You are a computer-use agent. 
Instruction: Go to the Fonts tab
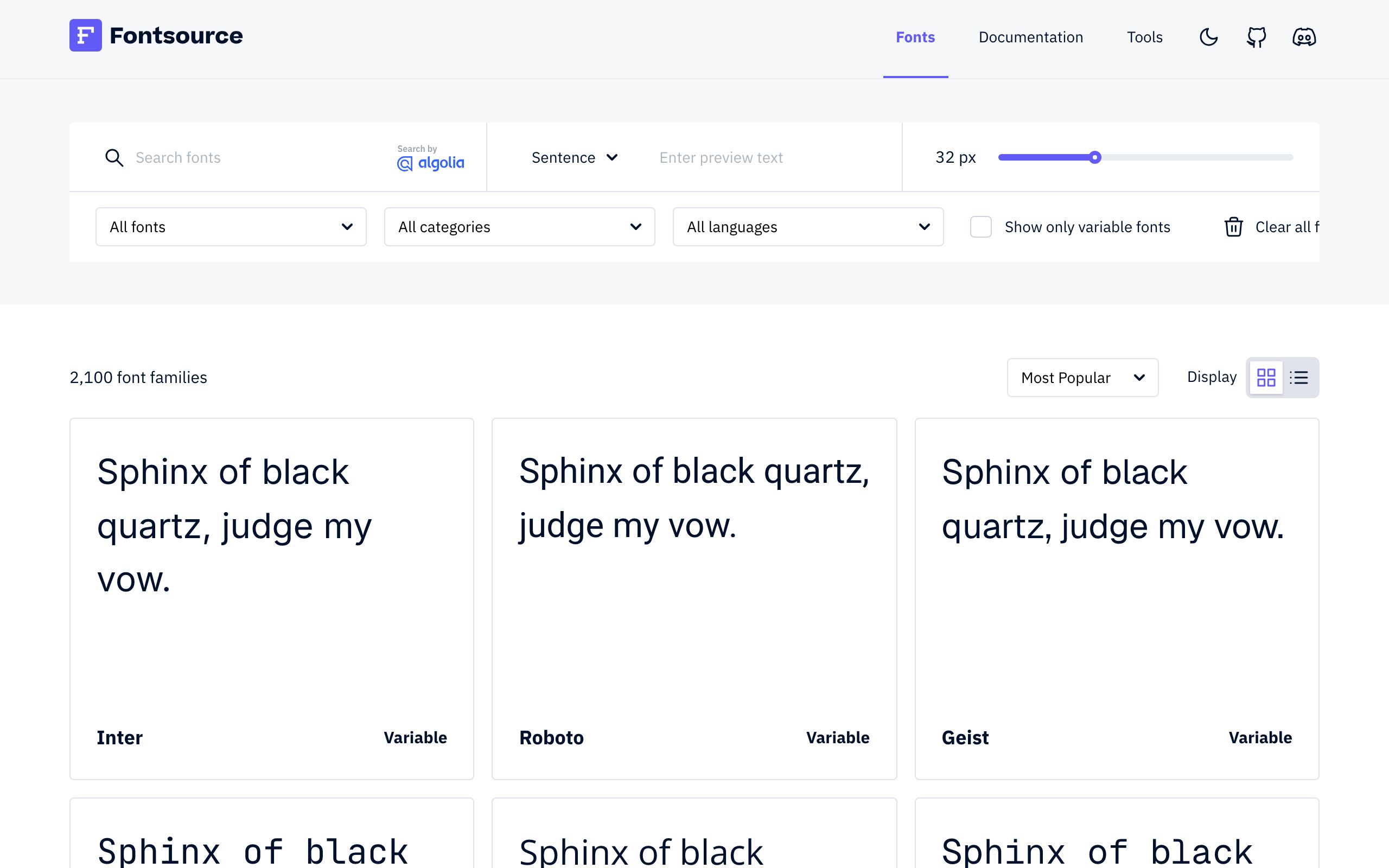click(915, 37)
